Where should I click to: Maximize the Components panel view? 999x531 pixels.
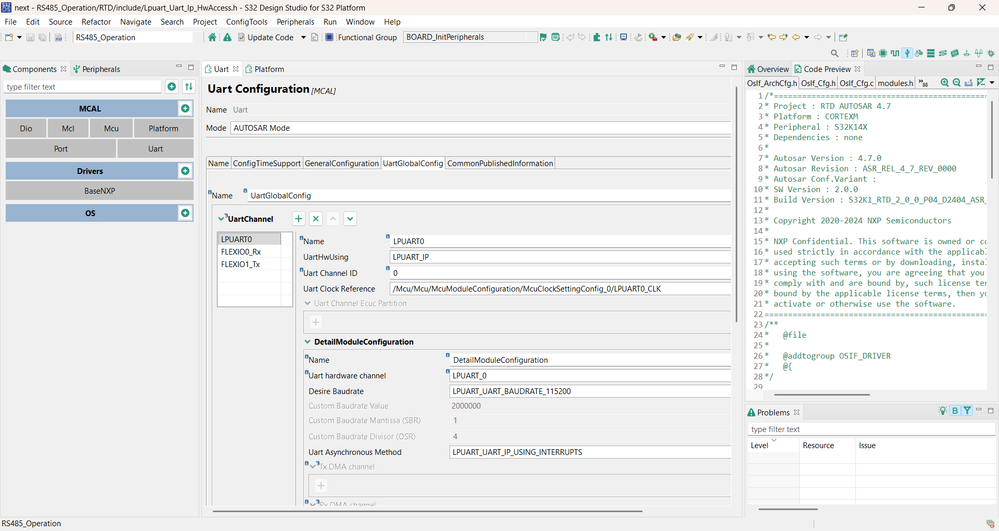click(190, 67)
